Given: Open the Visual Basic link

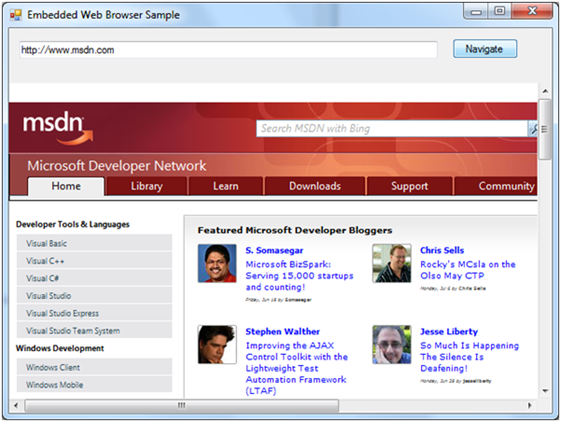Looking at the screenshot, I should (94, 243).
